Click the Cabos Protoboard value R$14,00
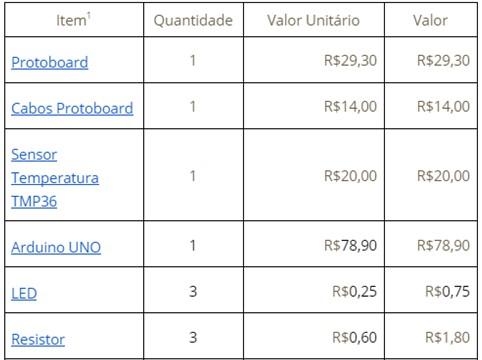This screenshot has width=482, height=360. (x=443, y=107)
